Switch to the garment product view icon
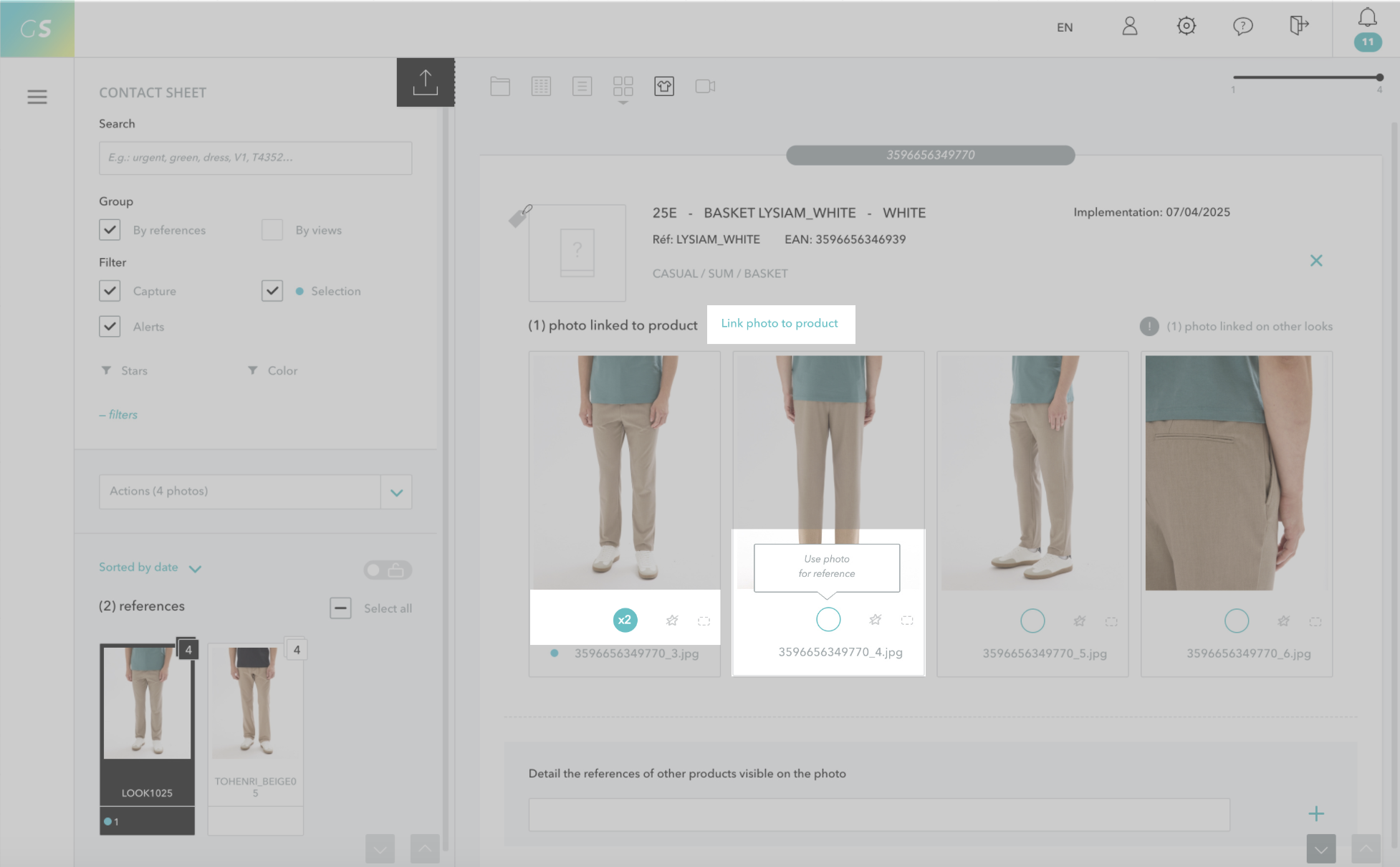 pos(663,87)
